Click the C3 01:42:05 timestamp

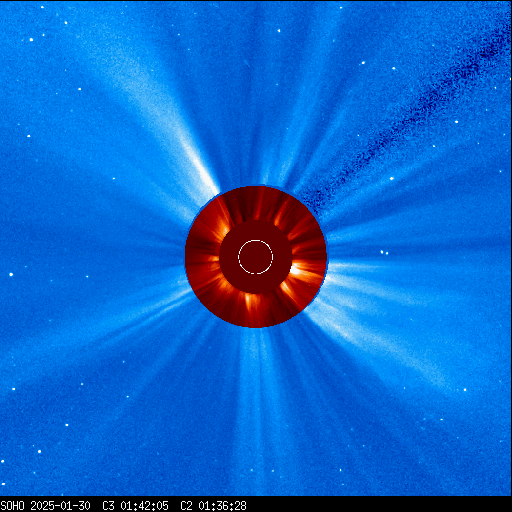point(135,505)
